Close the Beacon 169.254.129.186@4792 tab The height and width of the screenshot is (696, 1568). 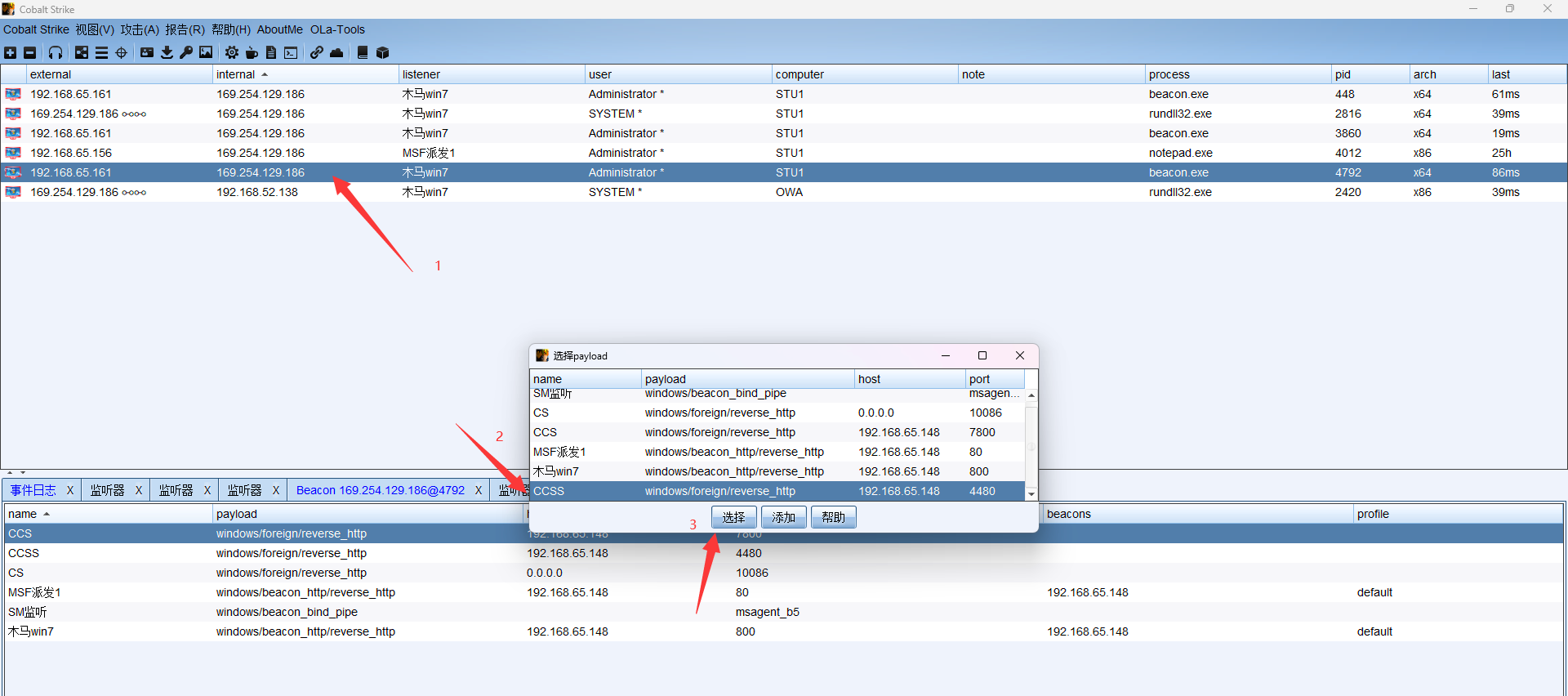(x=479, y=490)
